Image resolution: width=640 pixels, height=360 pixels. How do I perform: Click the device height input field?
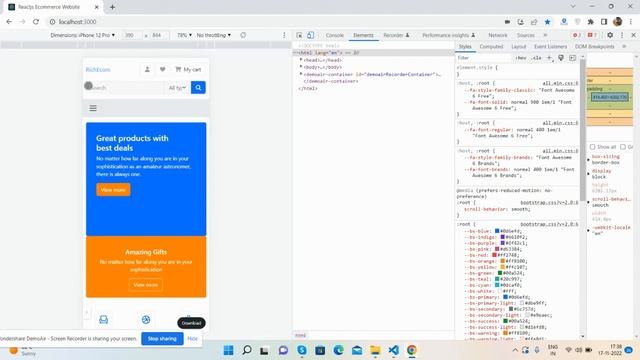point(159,35)
